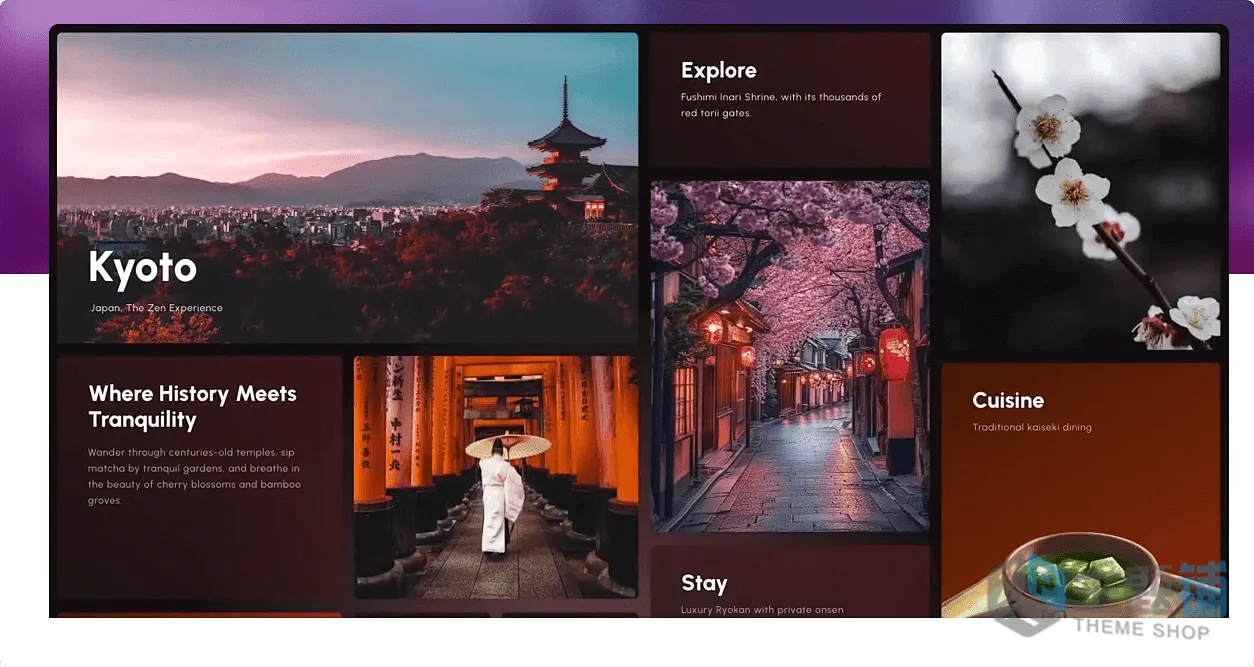Open the Stay card heading

tap(704, 583)
